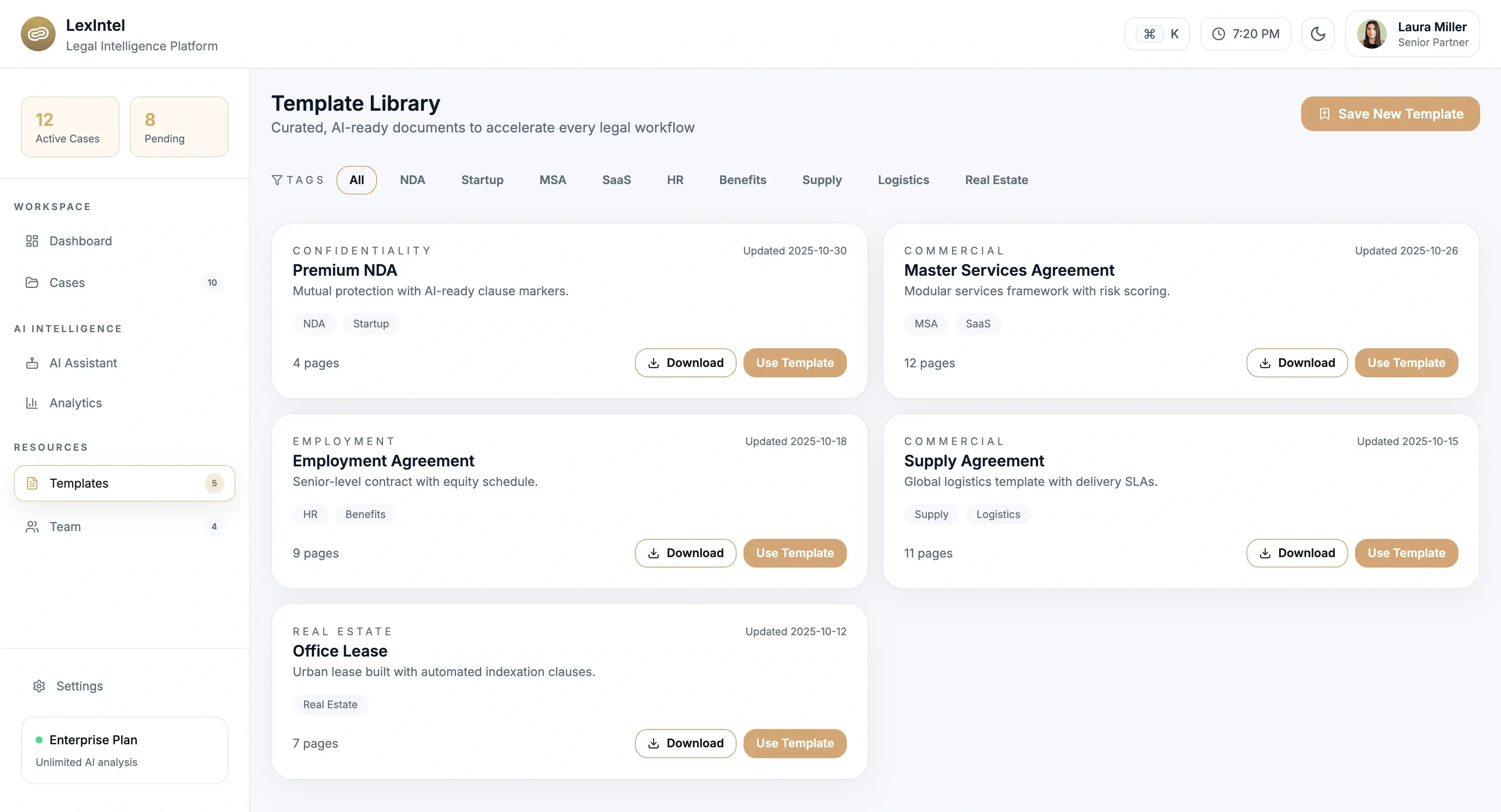Select the Analytics chart icon
The height and width of the screenshot is (812, 1501).
click(x=33, y=403)
